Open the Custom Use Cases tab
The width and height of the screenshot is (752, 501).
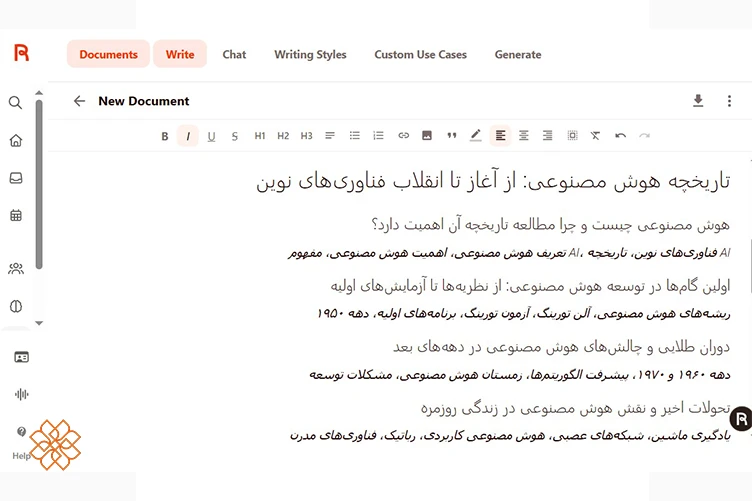pyautogui.click(x=421, y=55)
